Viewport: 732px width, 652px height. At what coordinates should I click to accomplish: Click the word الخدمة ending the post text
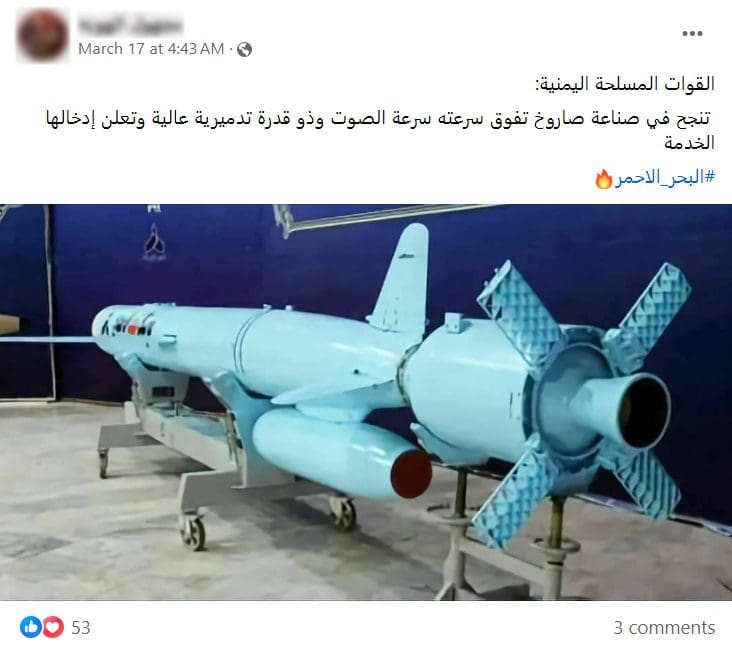(690, 143)
